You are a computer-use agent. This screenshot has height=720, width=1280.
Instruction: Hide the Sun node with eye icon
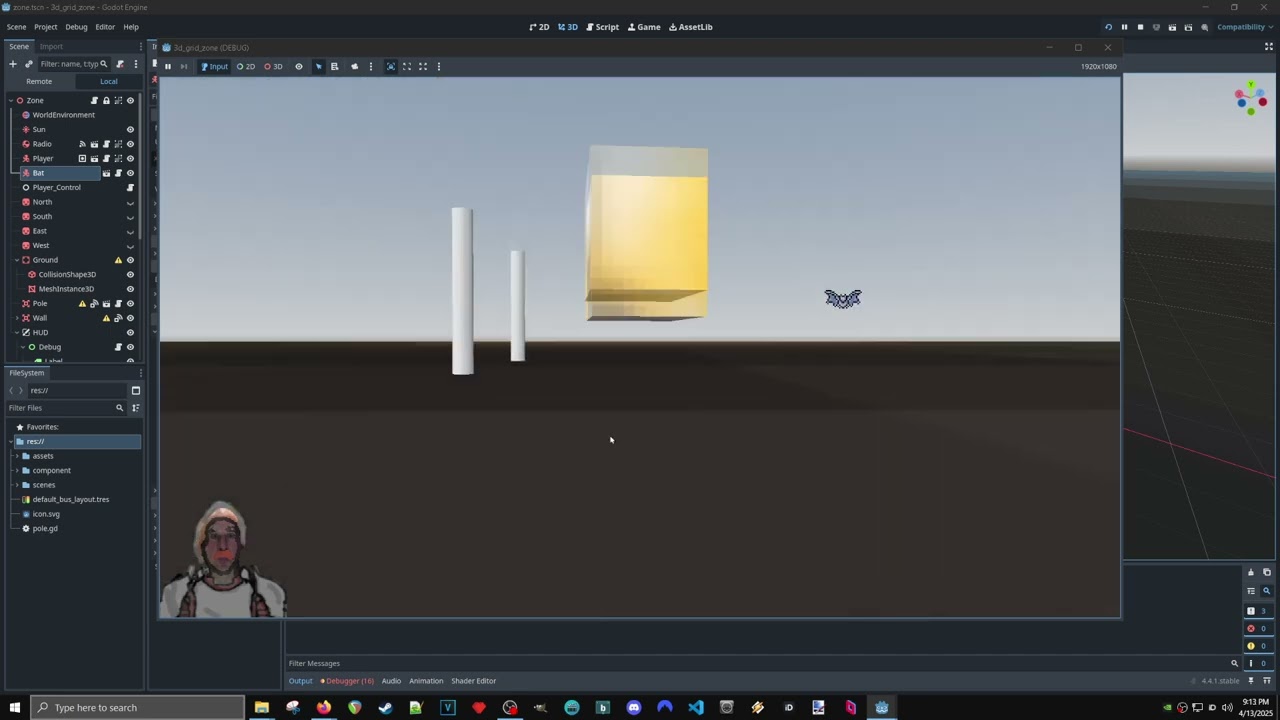[130, 130]
